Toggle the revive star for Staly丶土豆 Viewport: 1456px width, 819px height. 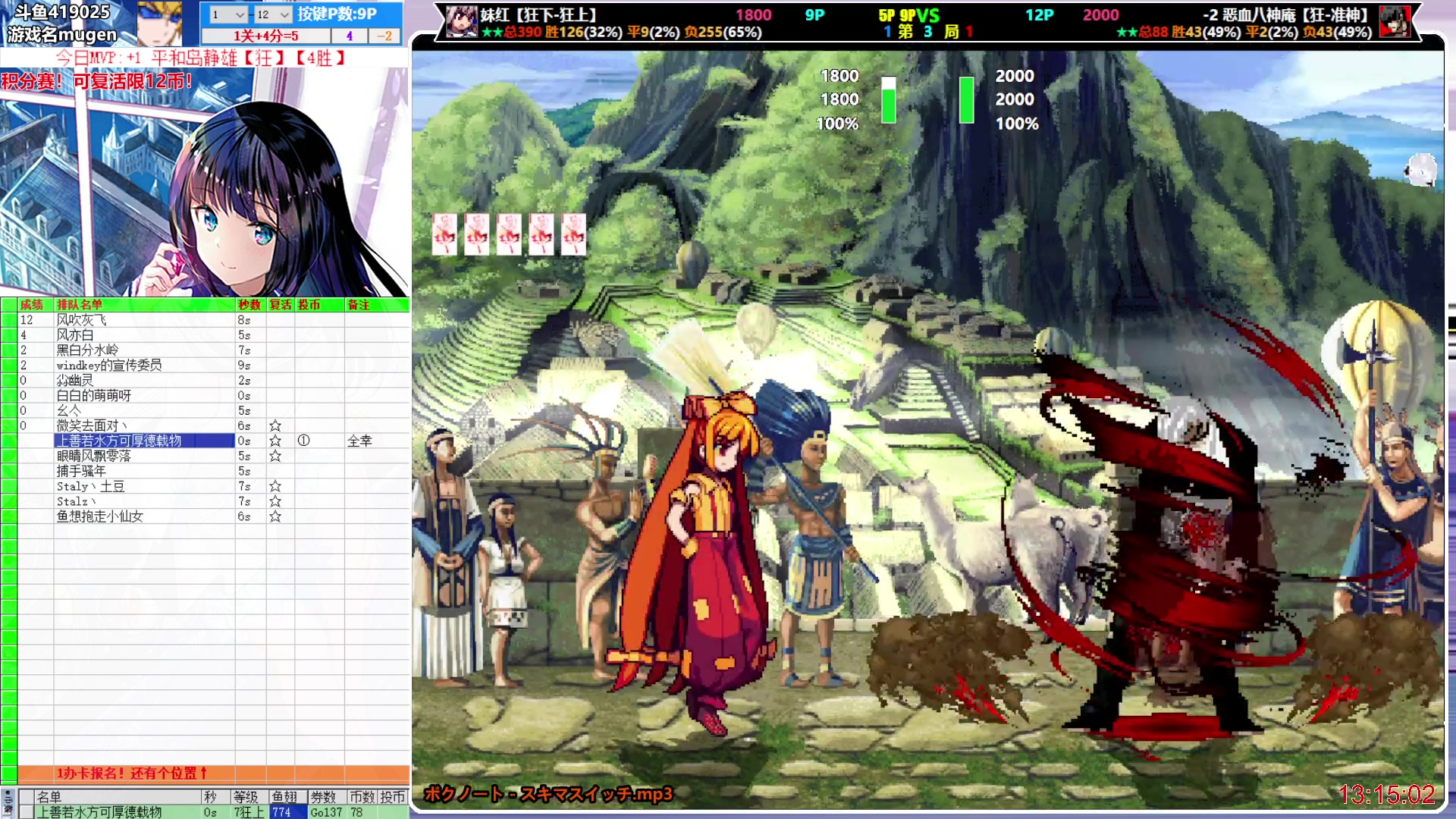coord(275,486)
